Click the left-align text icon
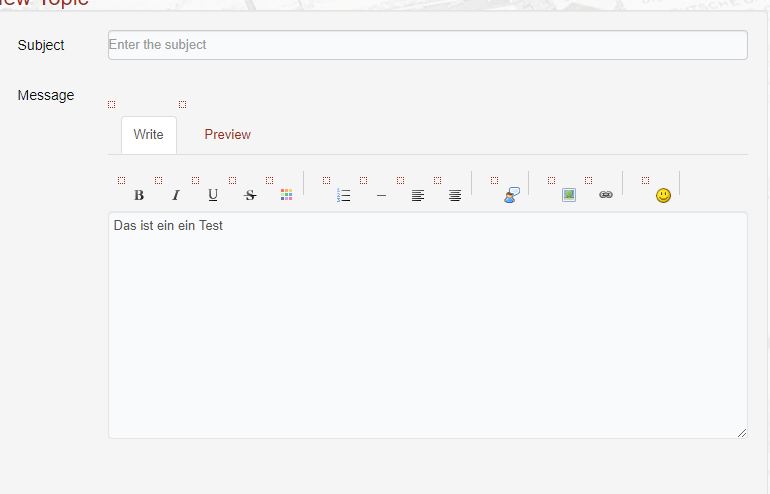This screenshot has height=494, width=770. [x=418, y=196]
